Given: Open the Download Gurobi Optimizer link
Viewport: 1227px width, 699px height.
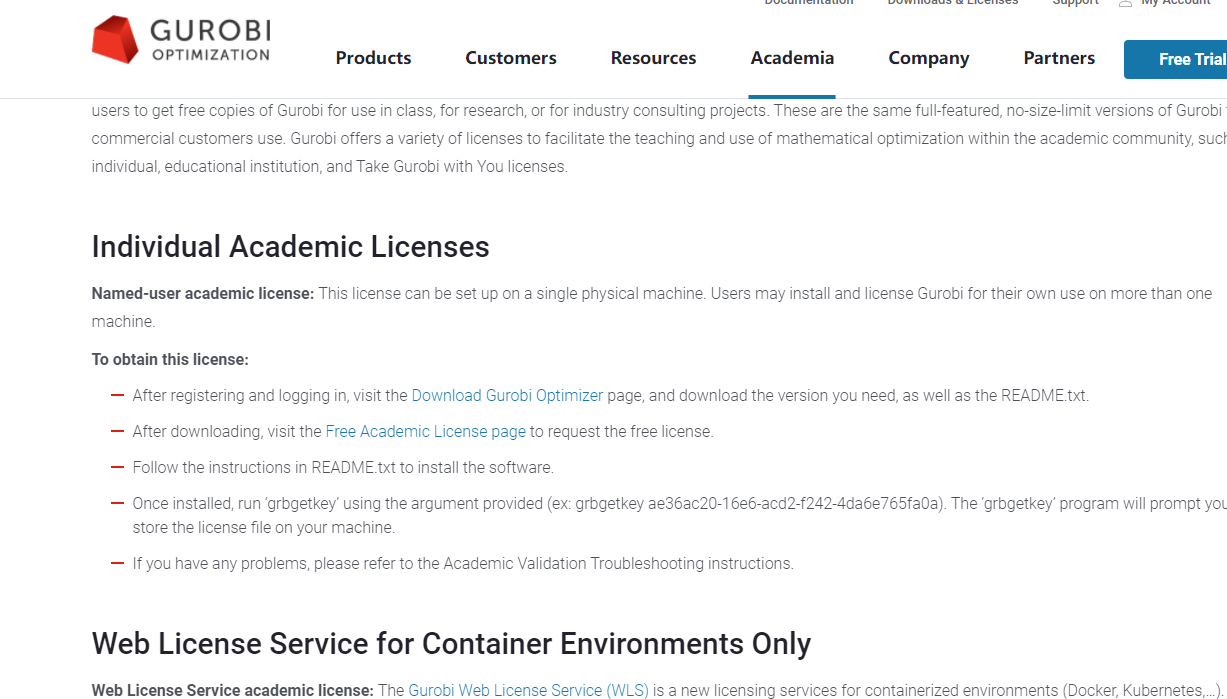Looking at the screenshot, I should point(507,395).
